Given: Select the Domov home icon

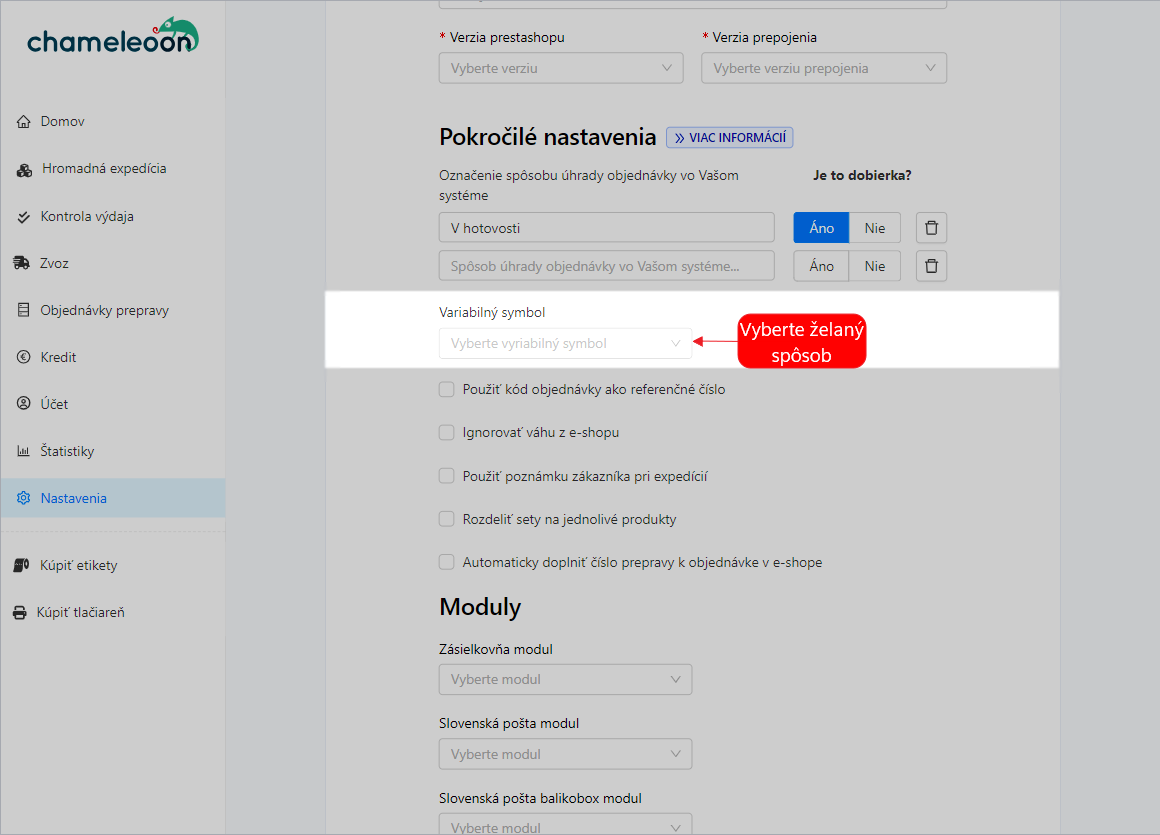Looking at the screenshot, I should (24, 121).
